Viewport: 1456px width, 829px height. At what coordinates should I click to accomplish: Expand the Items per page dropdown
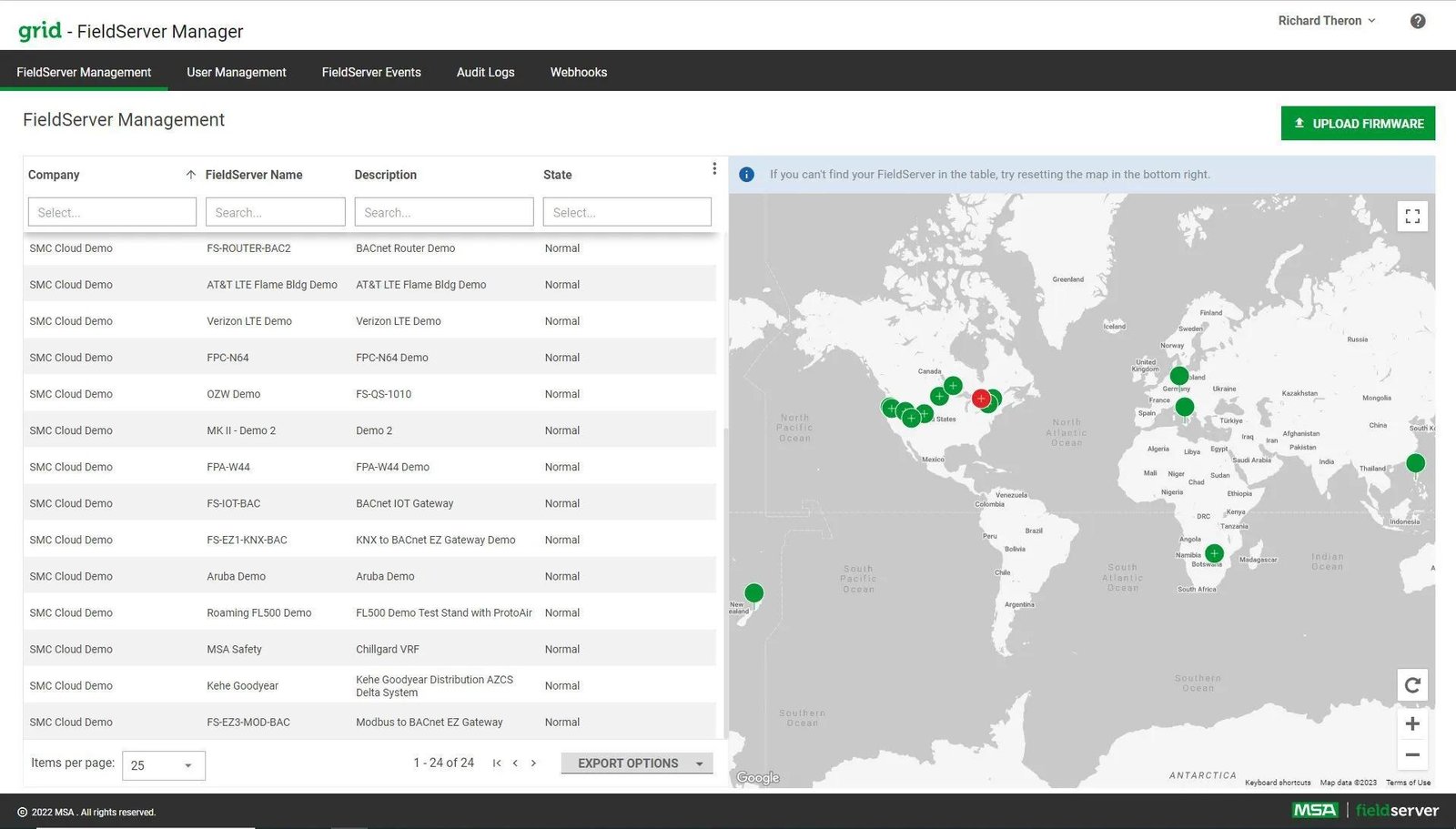[164, 765]
